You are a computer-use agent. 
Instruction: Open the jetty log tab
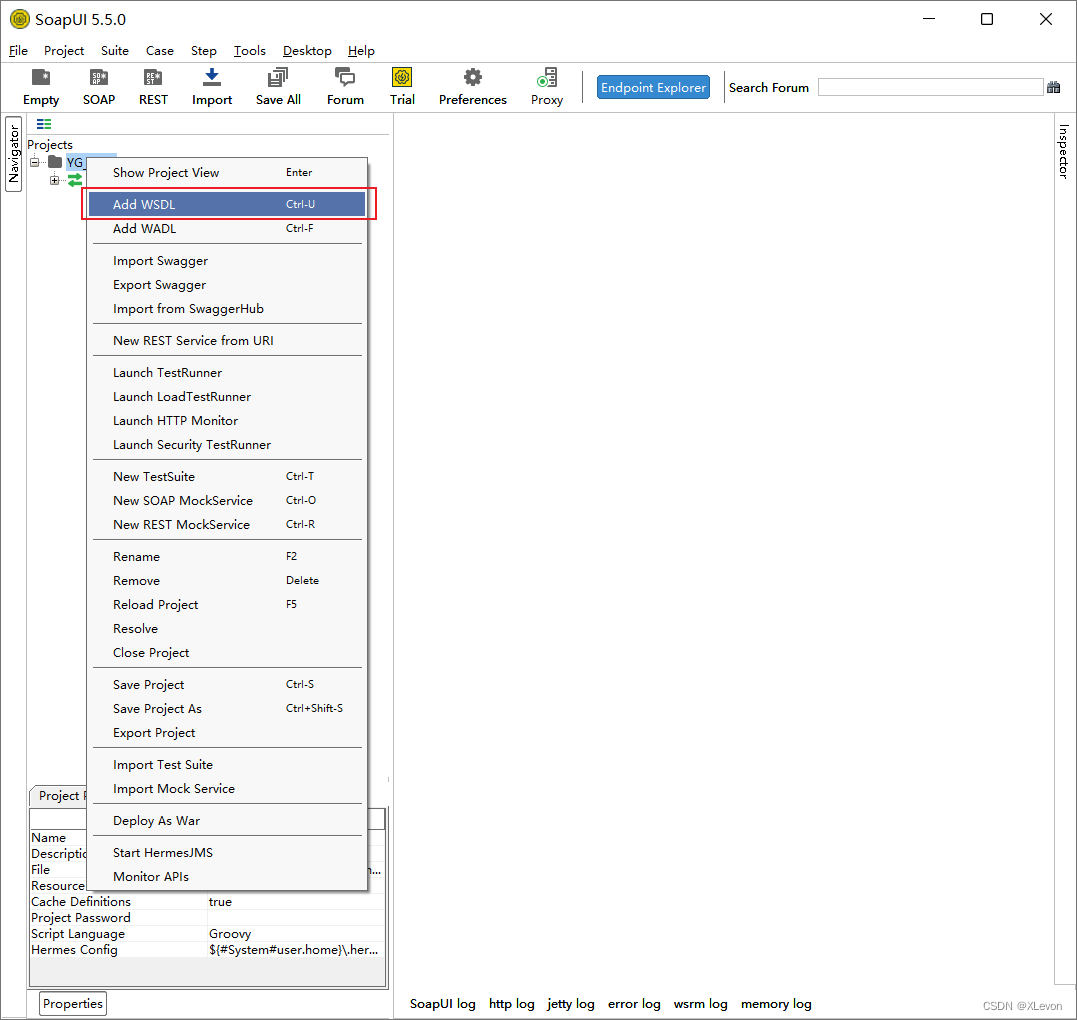coord(571,1004)
